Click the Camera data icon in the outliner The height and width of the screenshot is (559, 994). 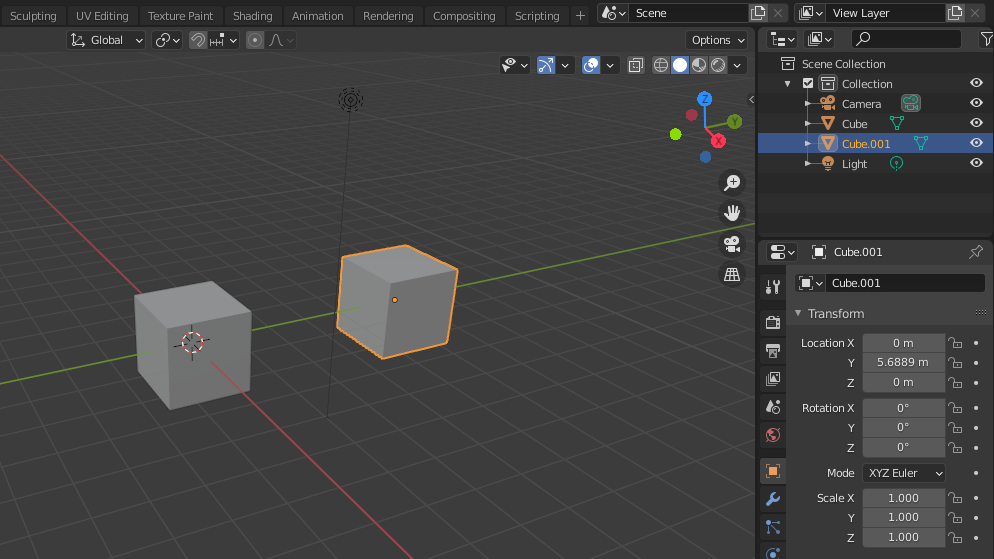click(x=911, y=103)
